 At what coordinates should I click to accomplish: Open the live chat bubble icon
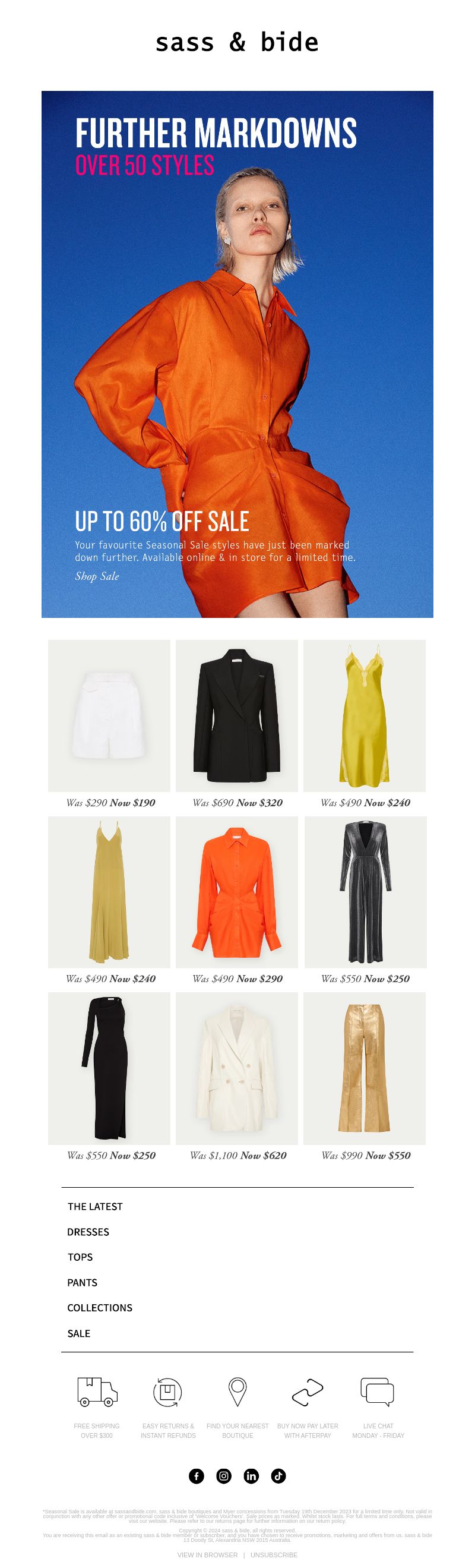pyautogui.click(x=378, y=1393)
